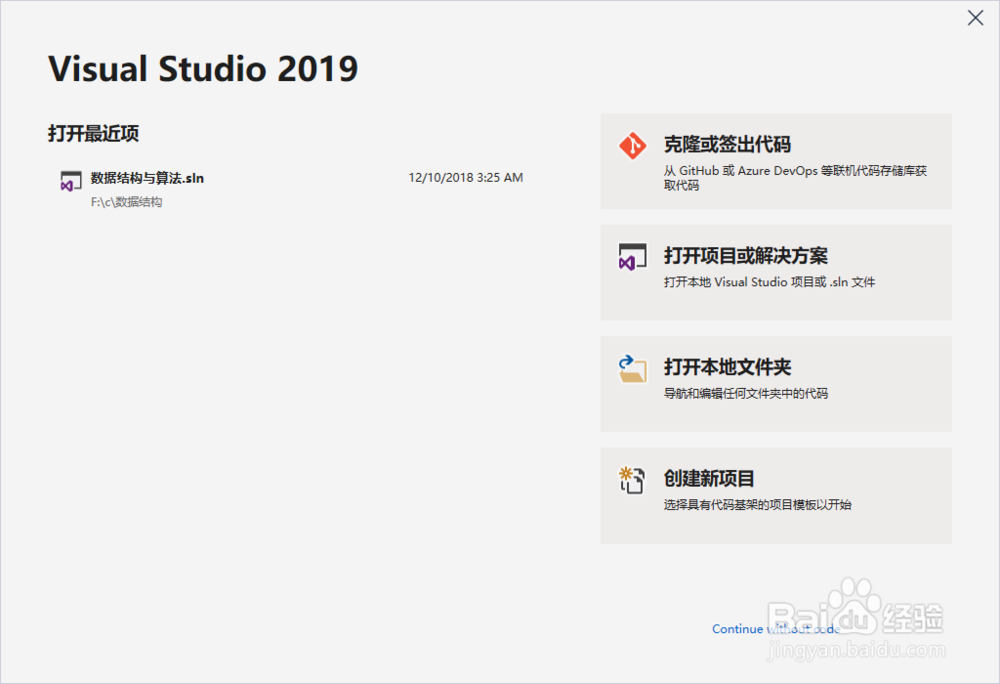Click the .sln file description text
1000x684 pixels.
point(769,282)
